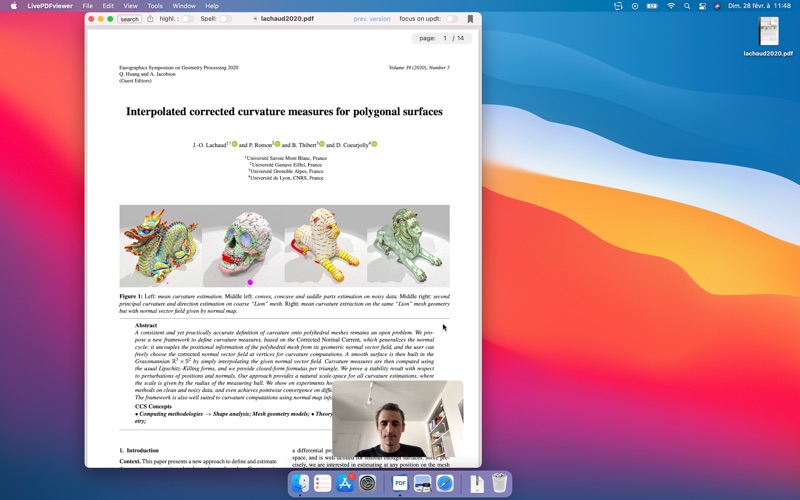The width and height of the screenshot is (800, 500).
Task: Open Spotlight search in the menu bar
Action: 687,6
